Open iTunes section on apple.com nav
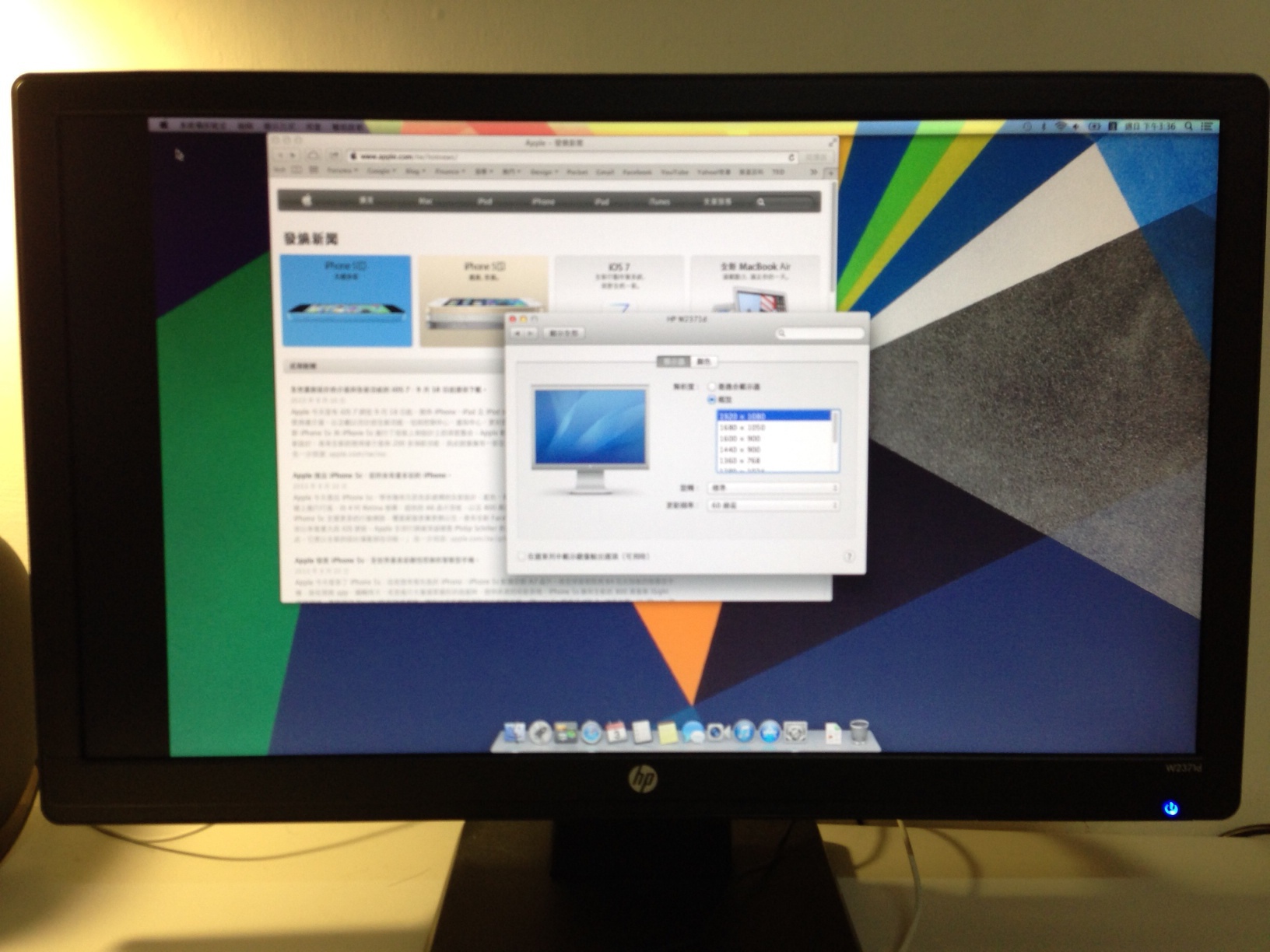This screenshot has height=952, width=1270. [659, 201]
